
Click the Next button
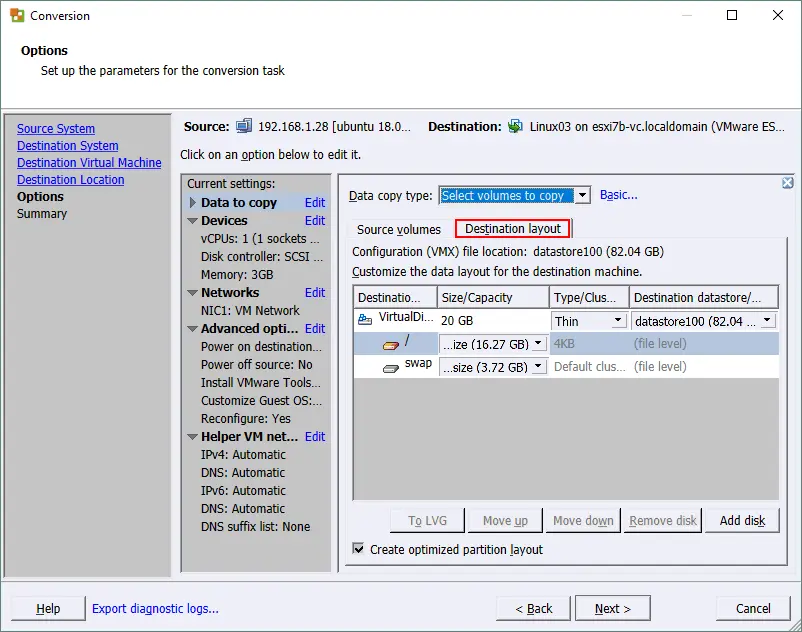click(613, 608)
